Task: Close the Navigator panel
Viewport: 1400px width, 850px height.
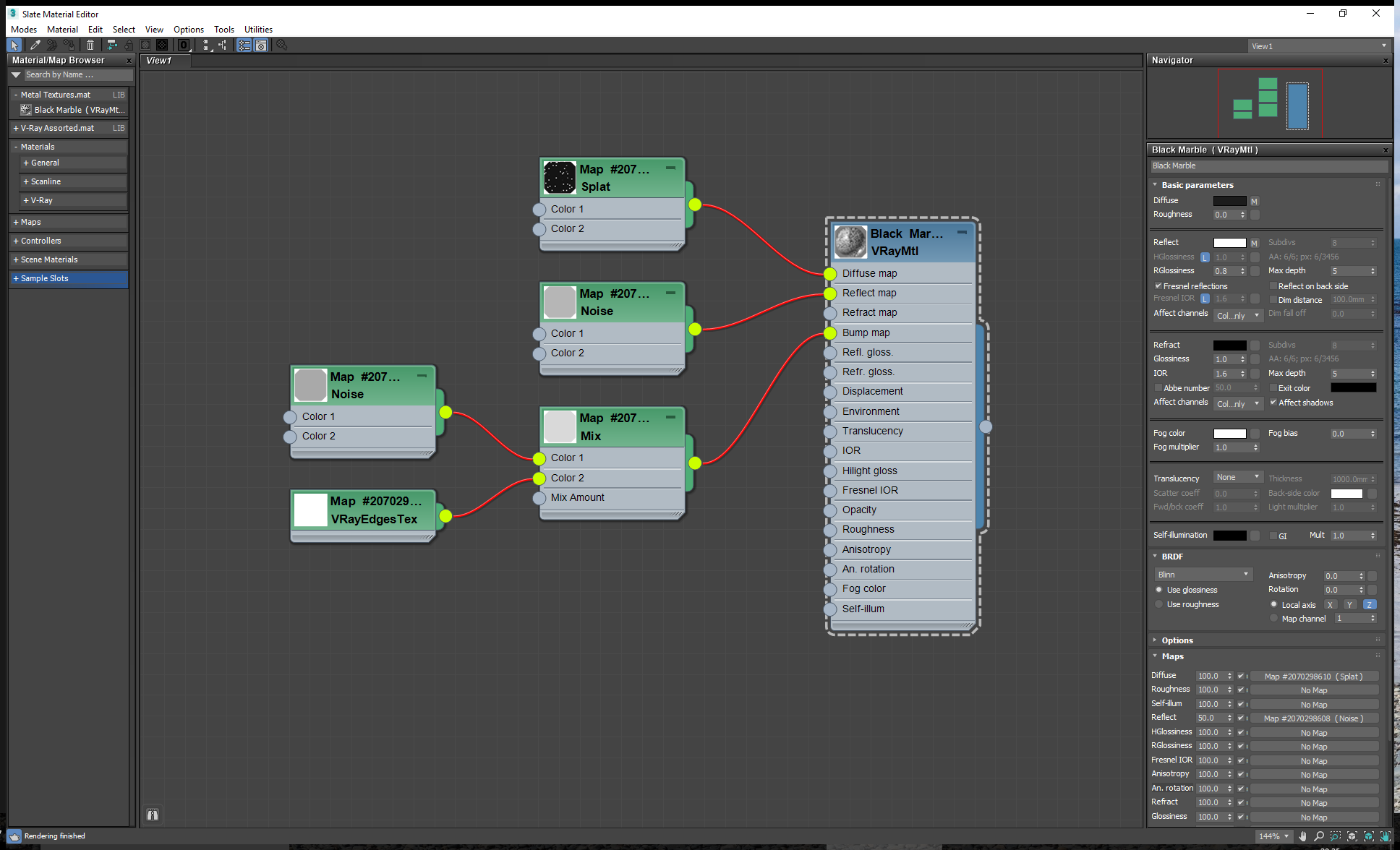Action: pos(1386,61)
